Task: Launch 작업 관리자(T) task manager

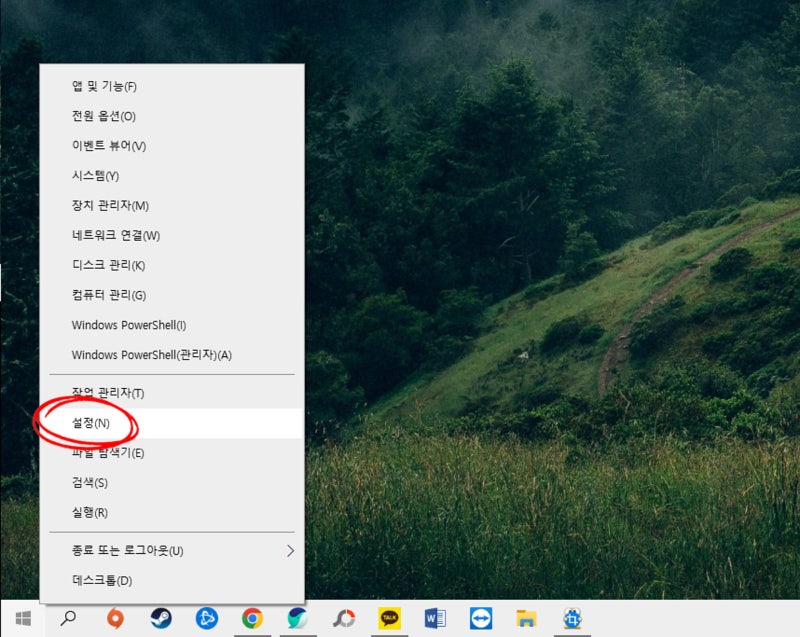Action: [100, 392]
